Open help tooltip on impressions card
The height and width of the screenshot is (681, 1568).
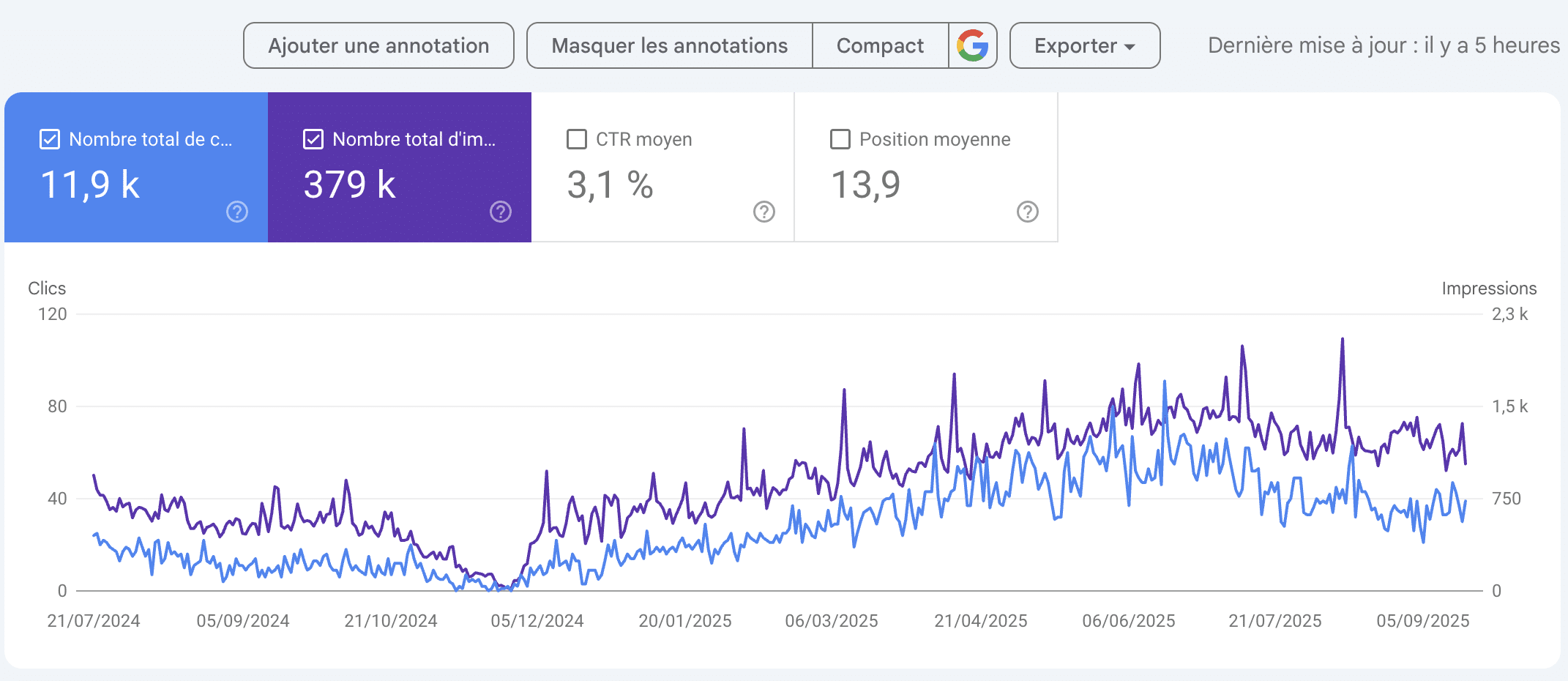point(500,212)
